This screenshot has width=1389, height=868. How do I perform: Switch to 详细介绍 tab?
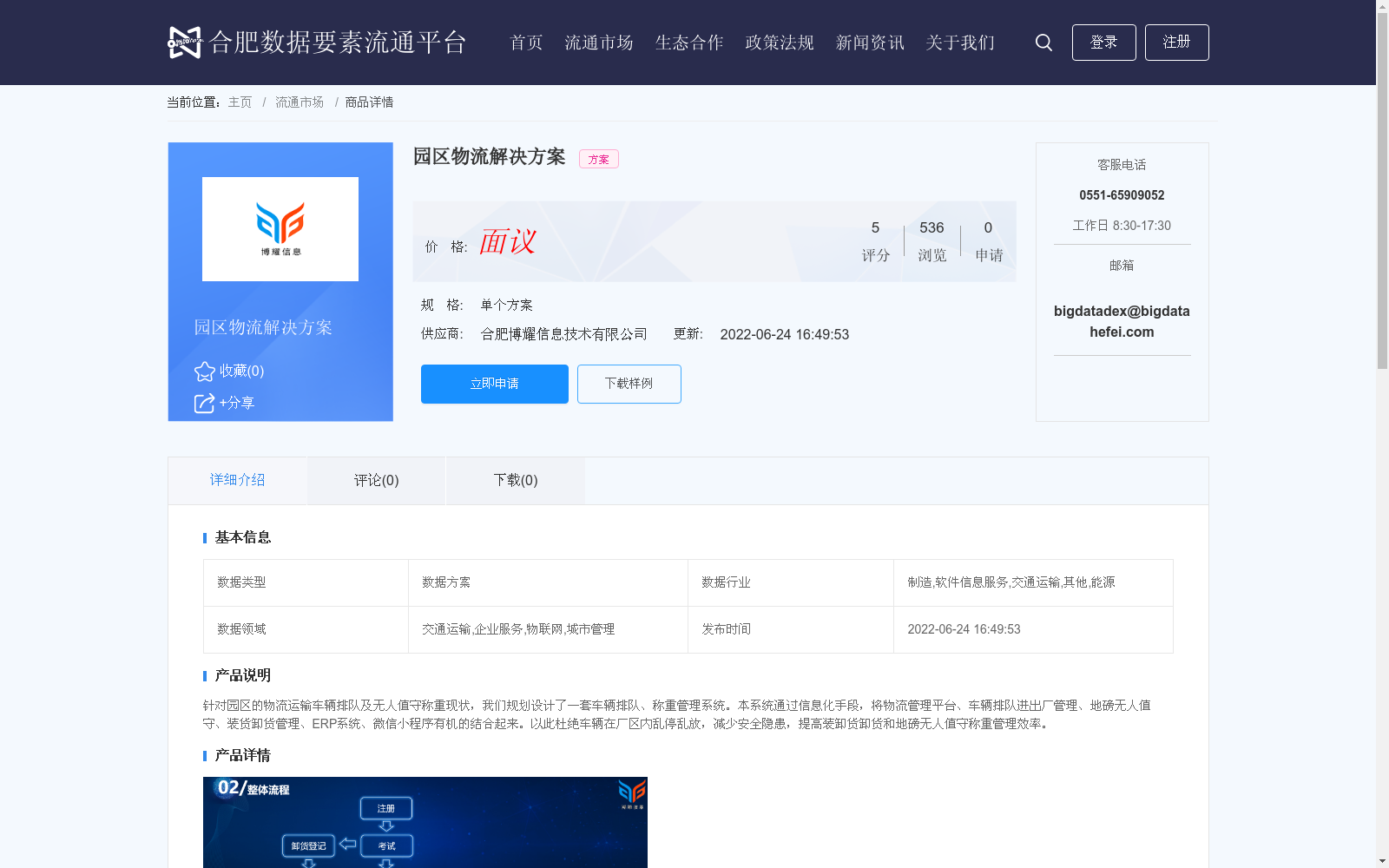click(237, 480)
